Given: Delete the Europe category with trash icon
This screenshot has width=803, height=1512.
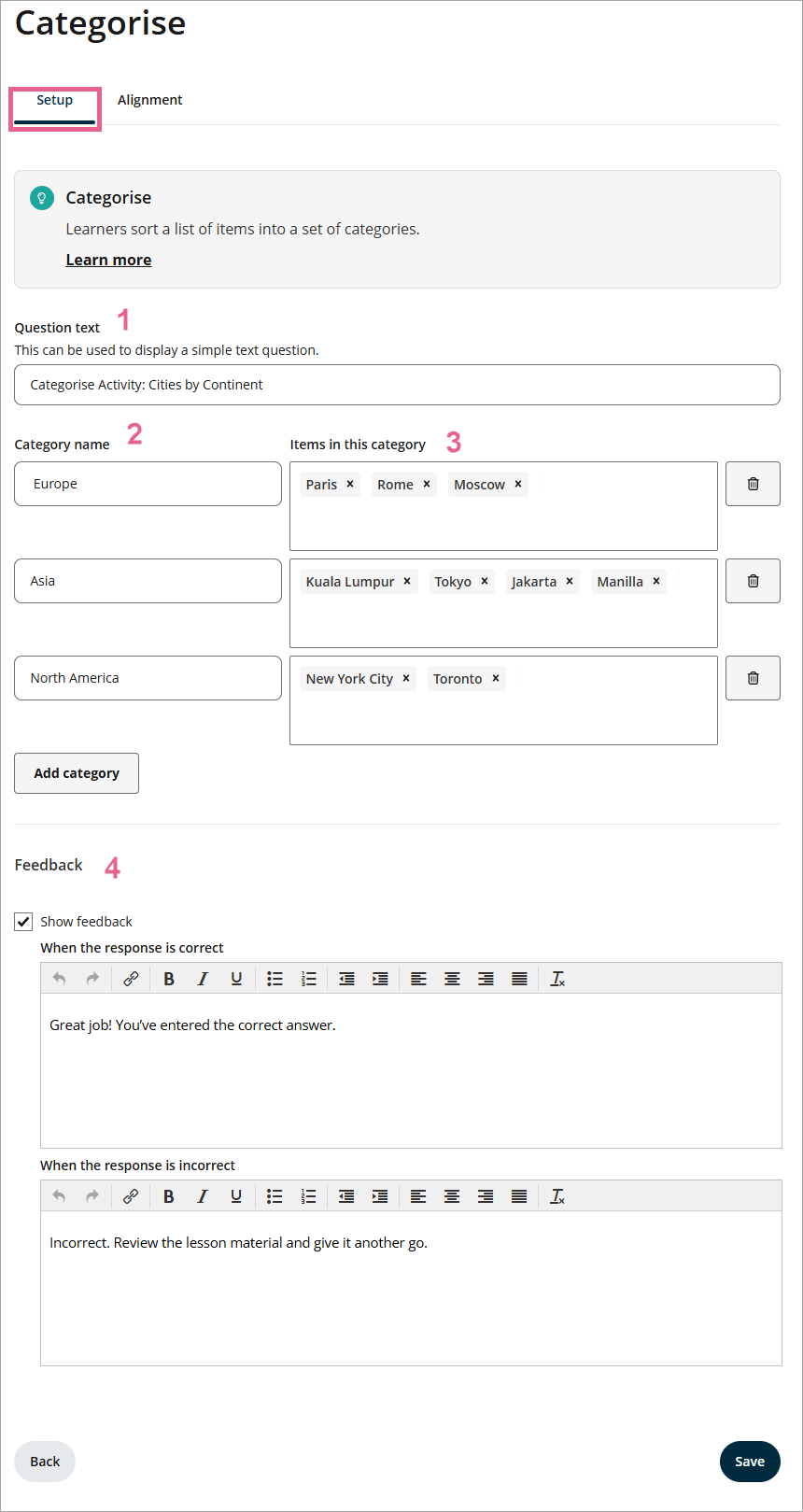Looking at the screenshot, I should [753, 484].
